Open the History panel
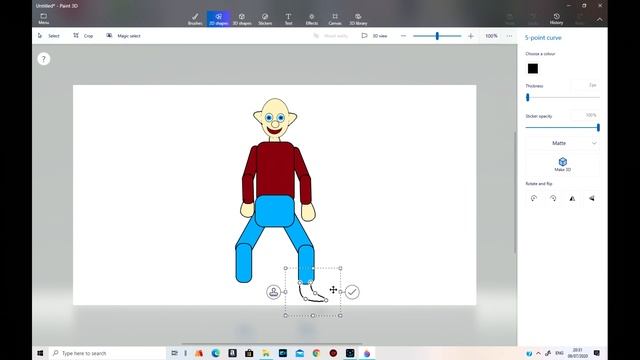The image size is (640, 360). (556, 19)
